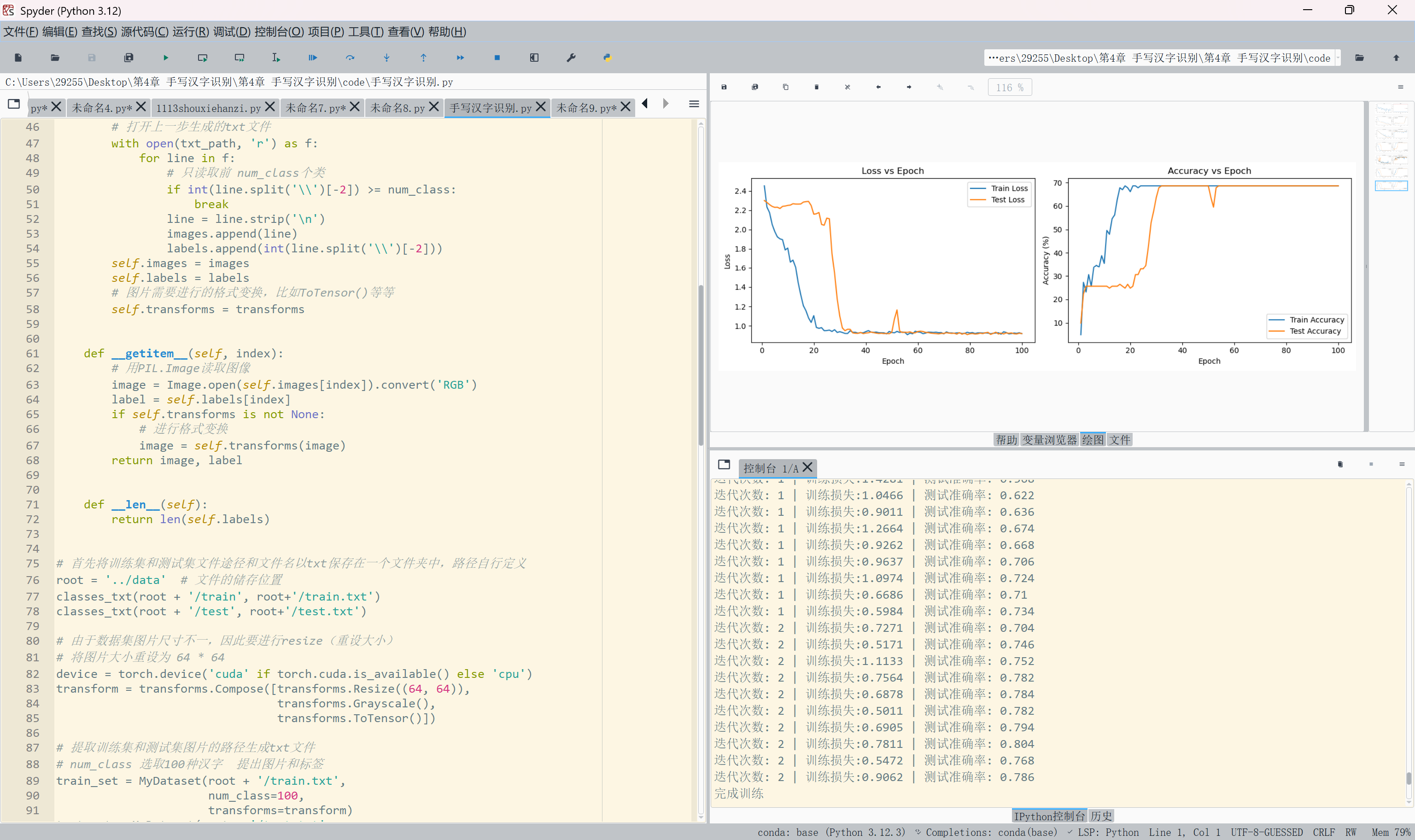Open the PYTHONPATH manager Python icon
Screen dimensions: 1415x840
point(608,58)
